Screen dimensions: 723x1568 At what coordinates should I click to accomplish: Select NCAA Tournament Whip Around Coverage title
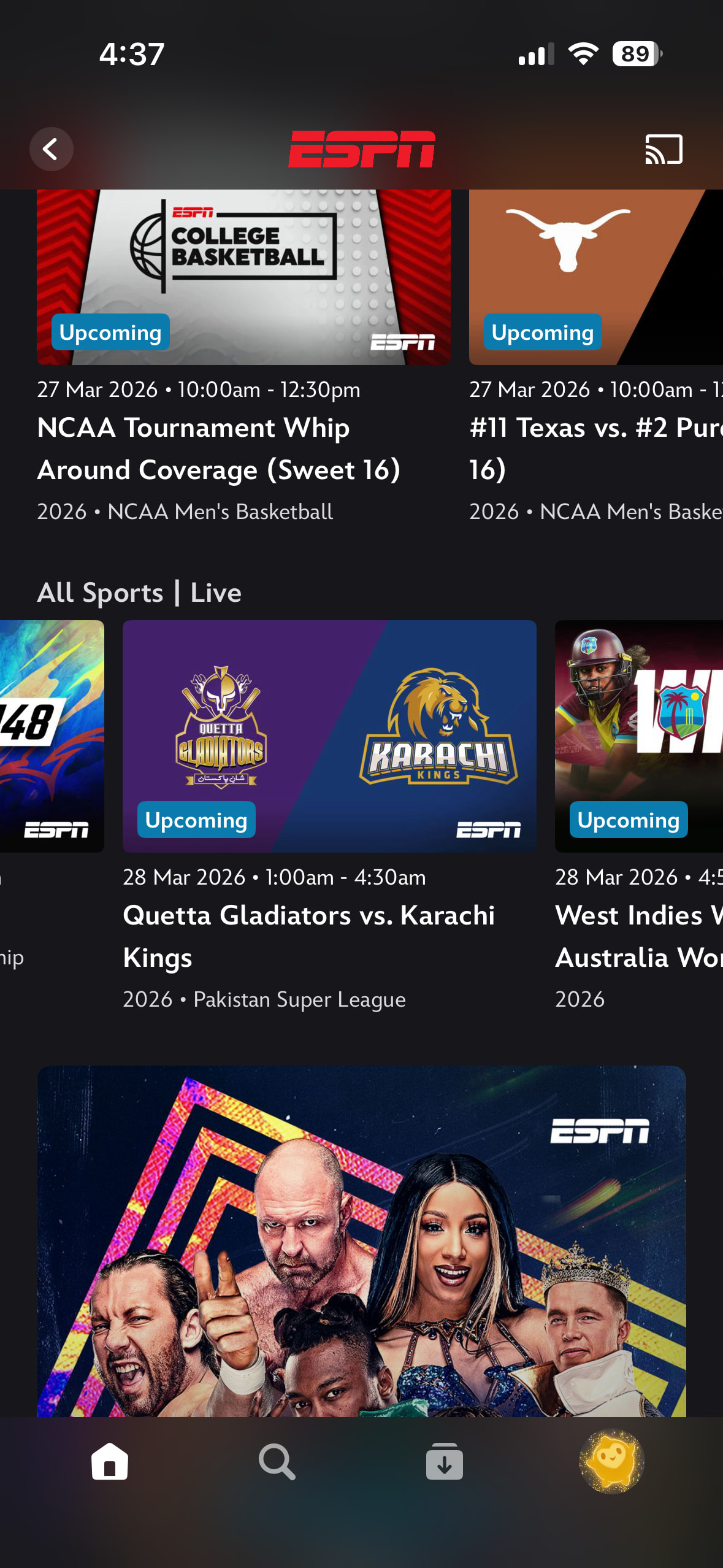coord(219,448)
